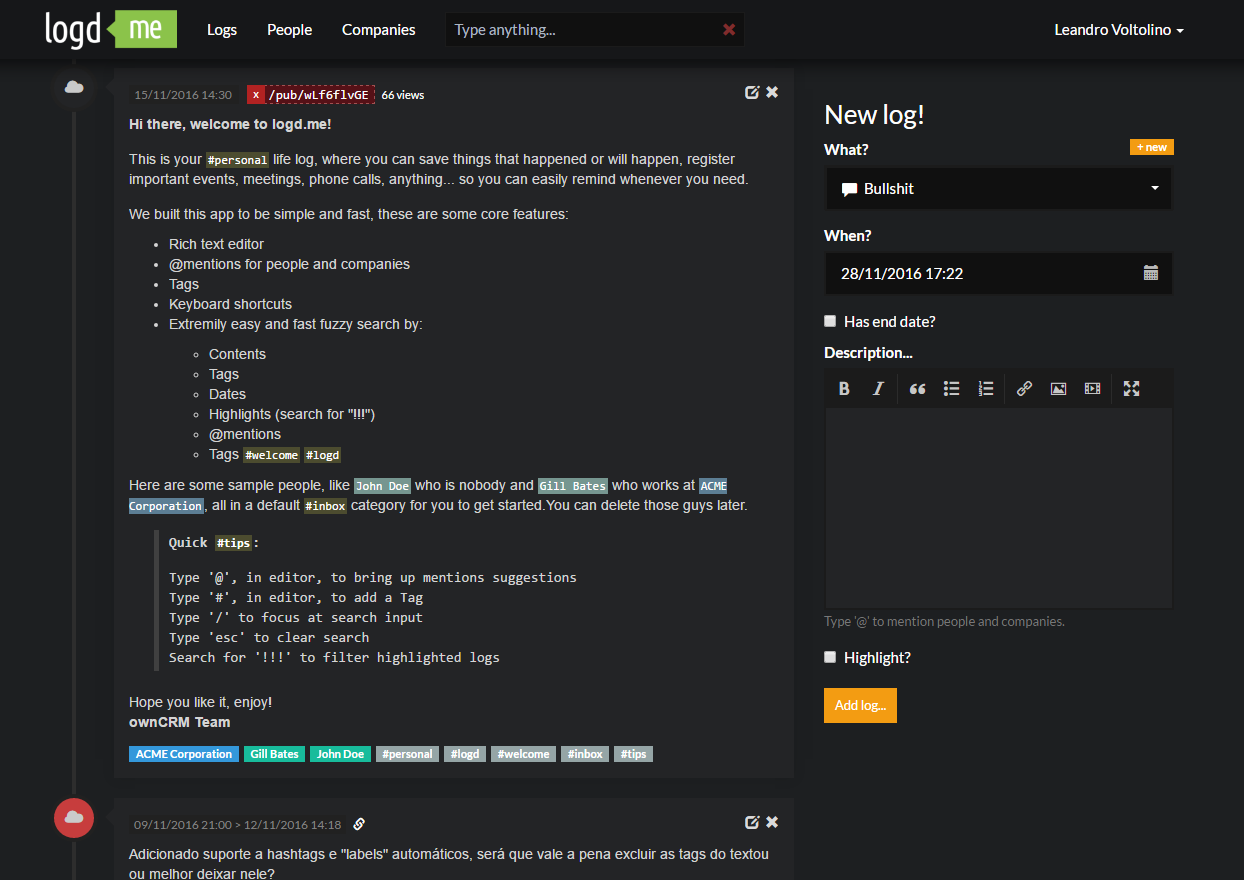Delete the welcome log entry
Image resolution: width=1244 pixels, height=880 pixels.
772,92
